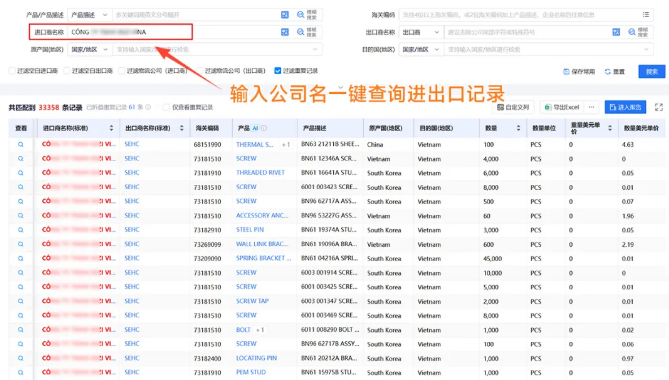Focus the 海关编码 HS code input
The height and width of the screenshot is (380, 669).
tap(521, 15)
